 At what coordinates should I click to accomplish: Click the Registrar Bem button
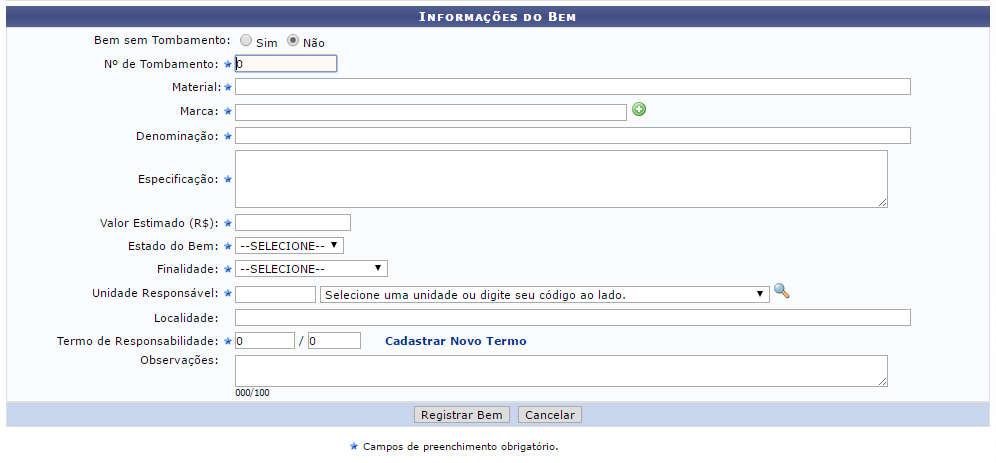pos(461,415)
